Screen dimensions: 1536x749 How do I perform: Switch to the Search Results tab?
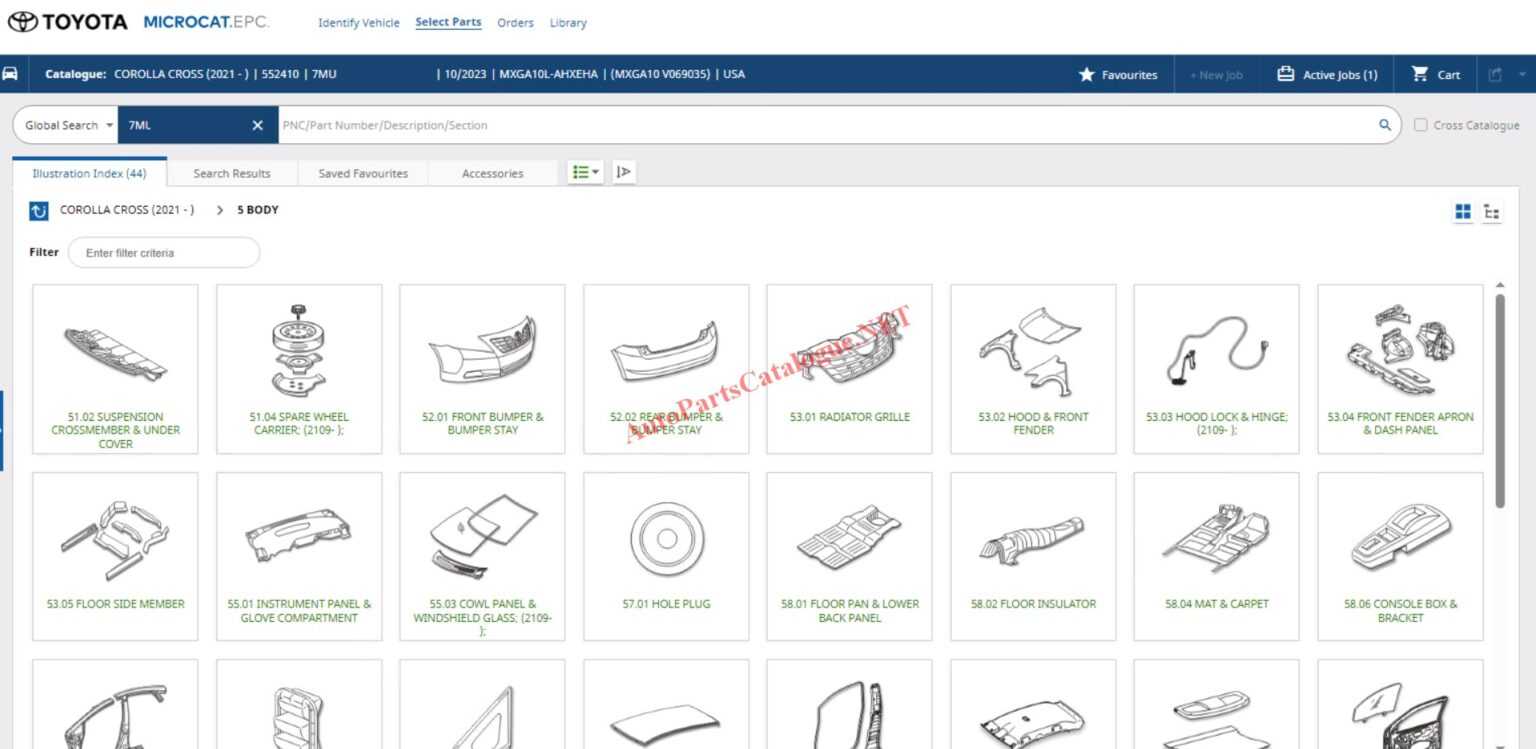click(x=231, y=172)
